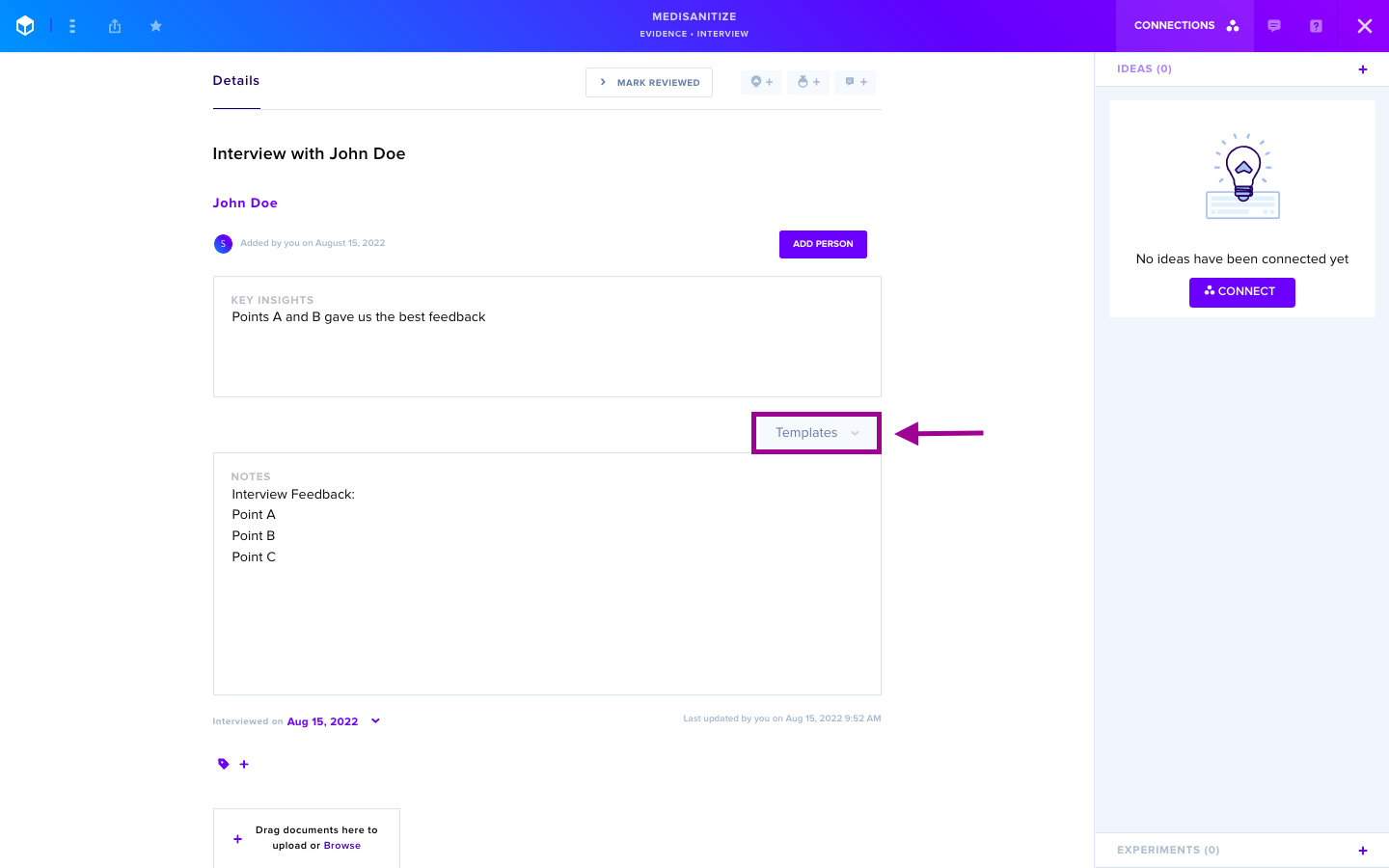Click the Connect button in Ideas panel

click(1242, 292)
